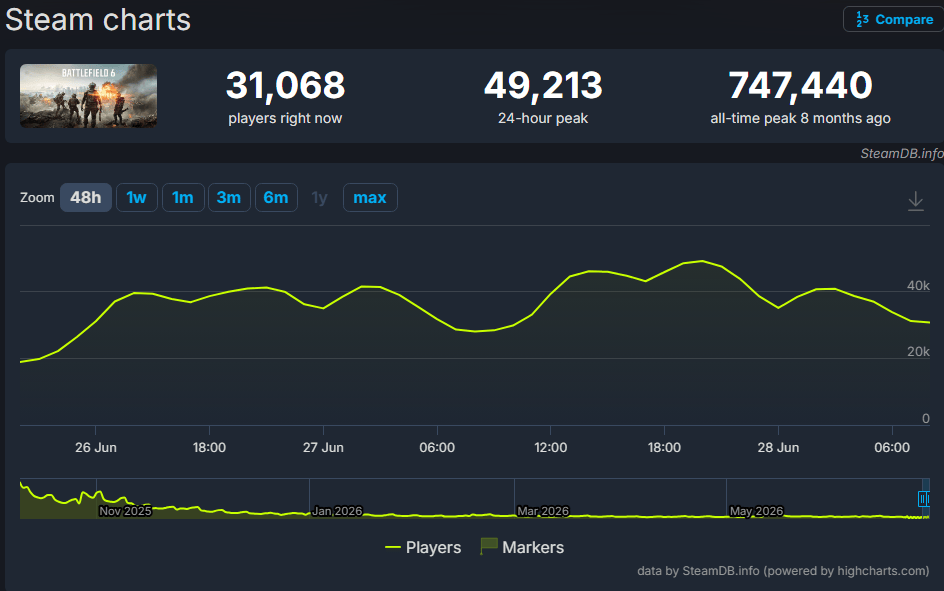Click the yellow-green Players line swatch
Image resolution: width=944 pixels, height=591 pixels.
(x=393, y=547)
